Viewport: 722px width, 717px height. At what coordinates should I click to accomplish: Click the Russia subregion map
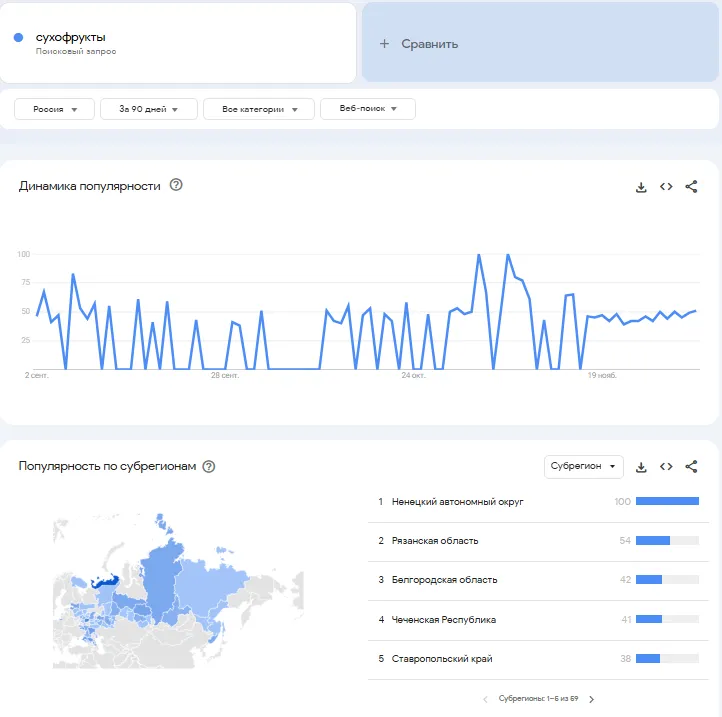pyautogui.click(x=178, y=591)
